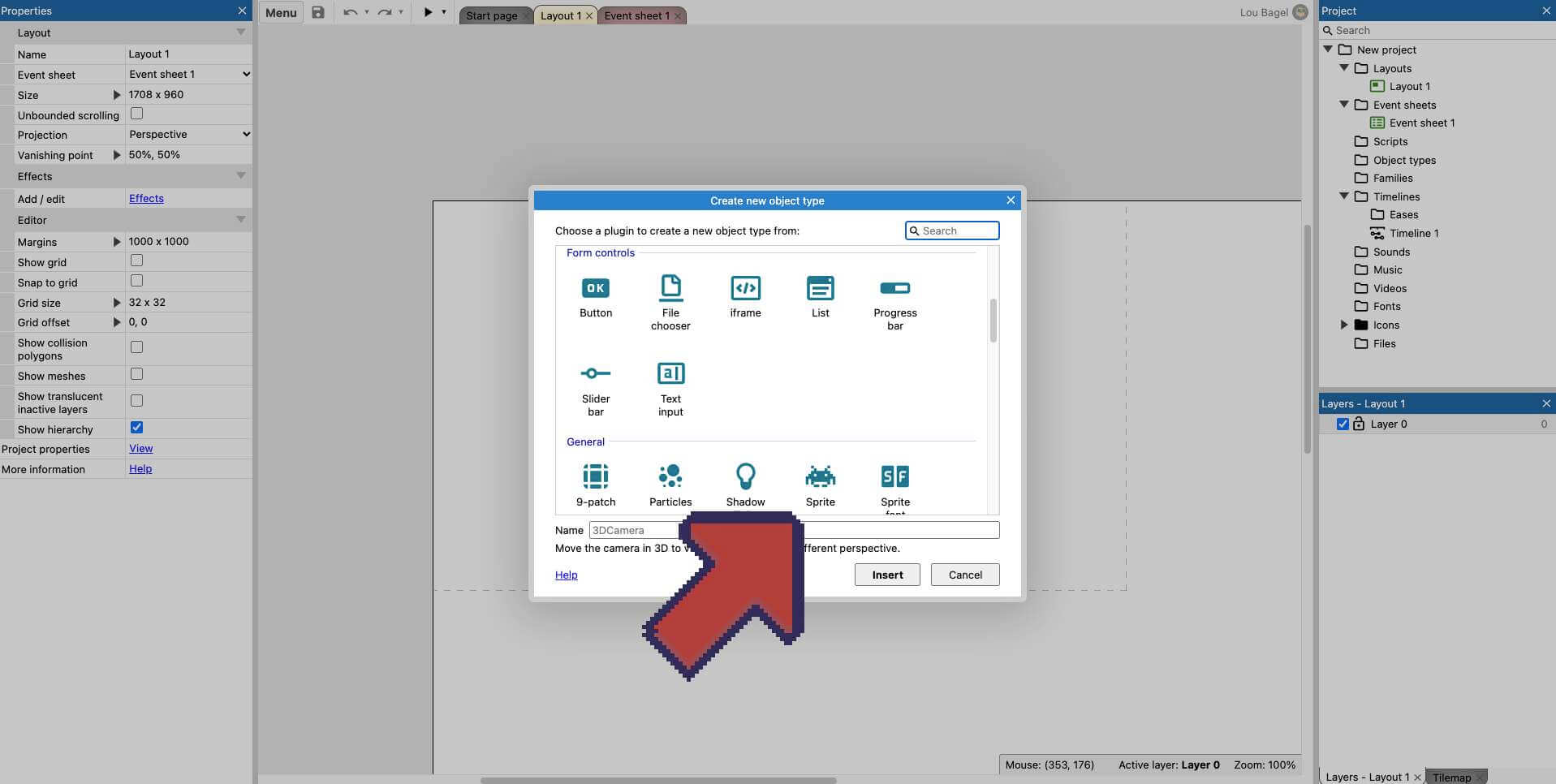Expand the Grid size property
1556x784 pixels.
pos(116,303)
